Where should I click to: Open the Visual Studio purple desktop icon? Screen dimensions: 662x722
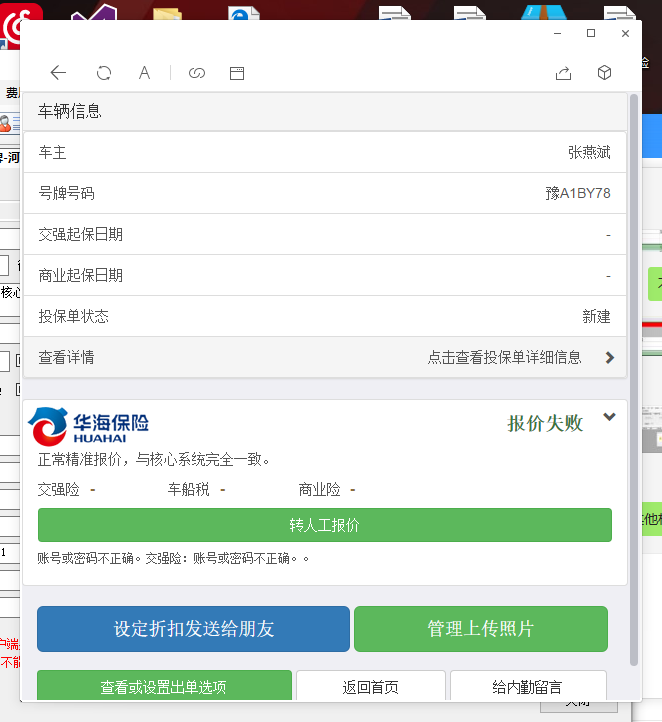pyautogui.click(x=94, y=12)
